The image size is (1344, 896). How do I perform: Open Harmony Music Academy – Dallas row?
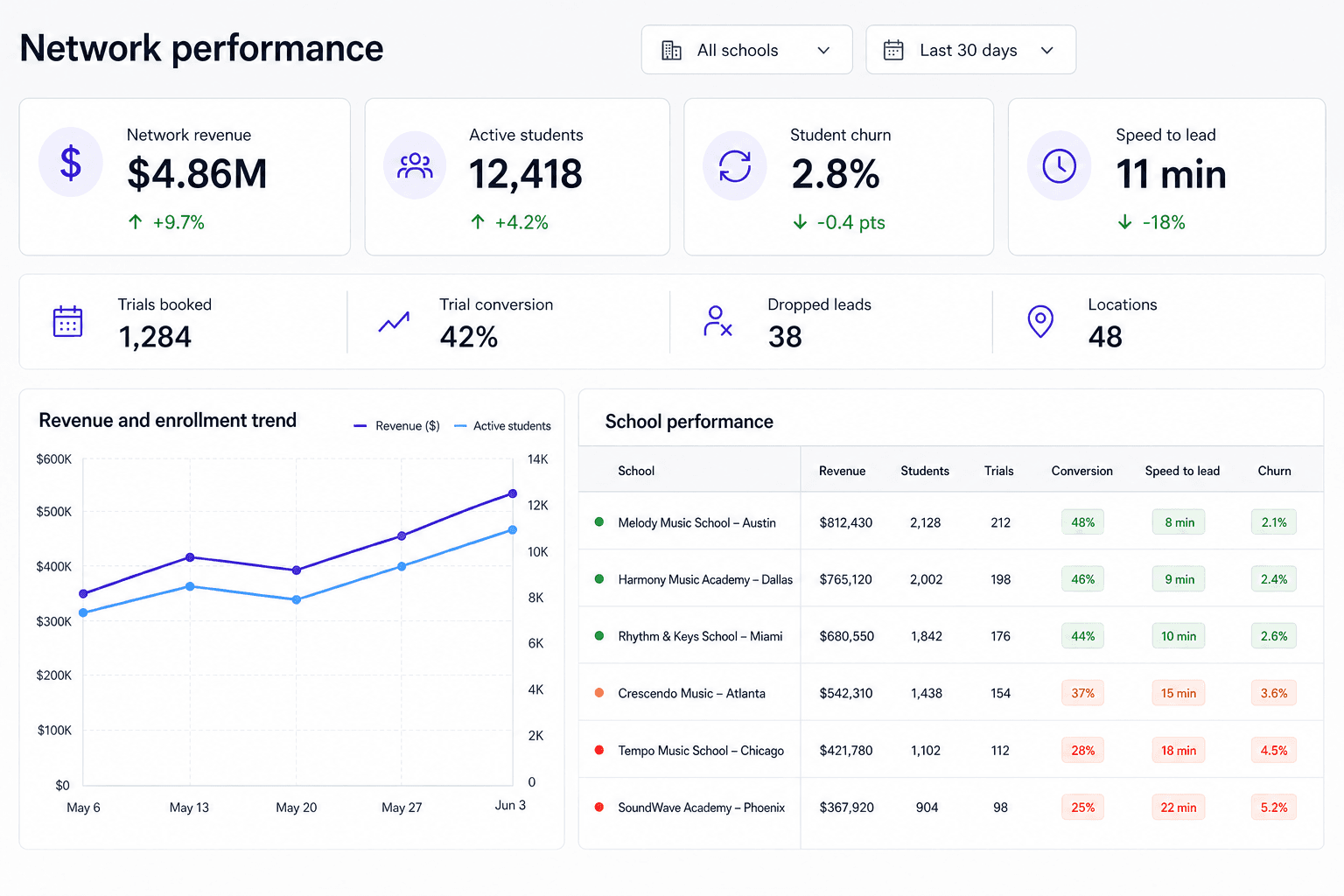pos(951,579)
